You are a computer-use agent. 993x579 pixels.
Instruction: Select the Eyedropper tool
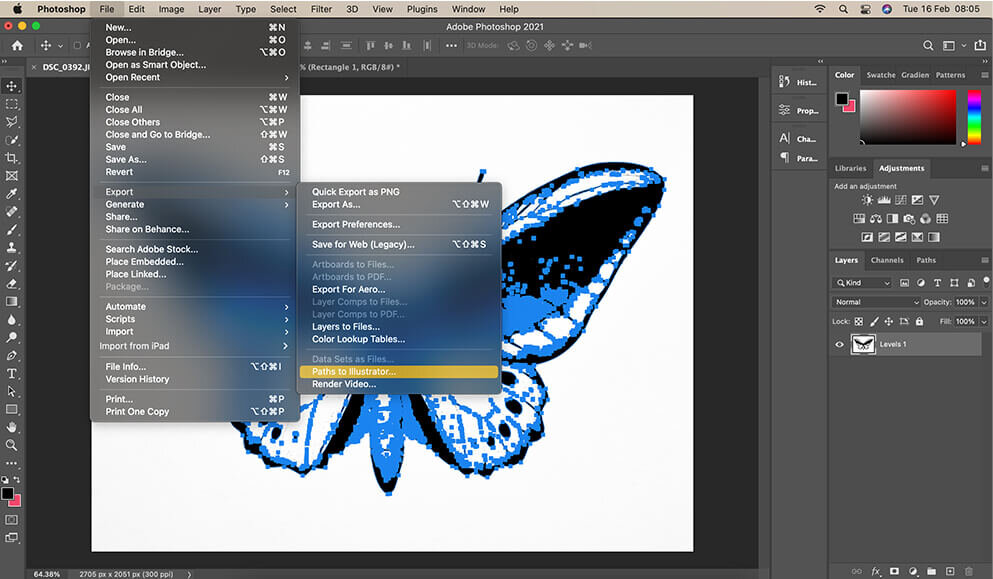pos(11,194)
